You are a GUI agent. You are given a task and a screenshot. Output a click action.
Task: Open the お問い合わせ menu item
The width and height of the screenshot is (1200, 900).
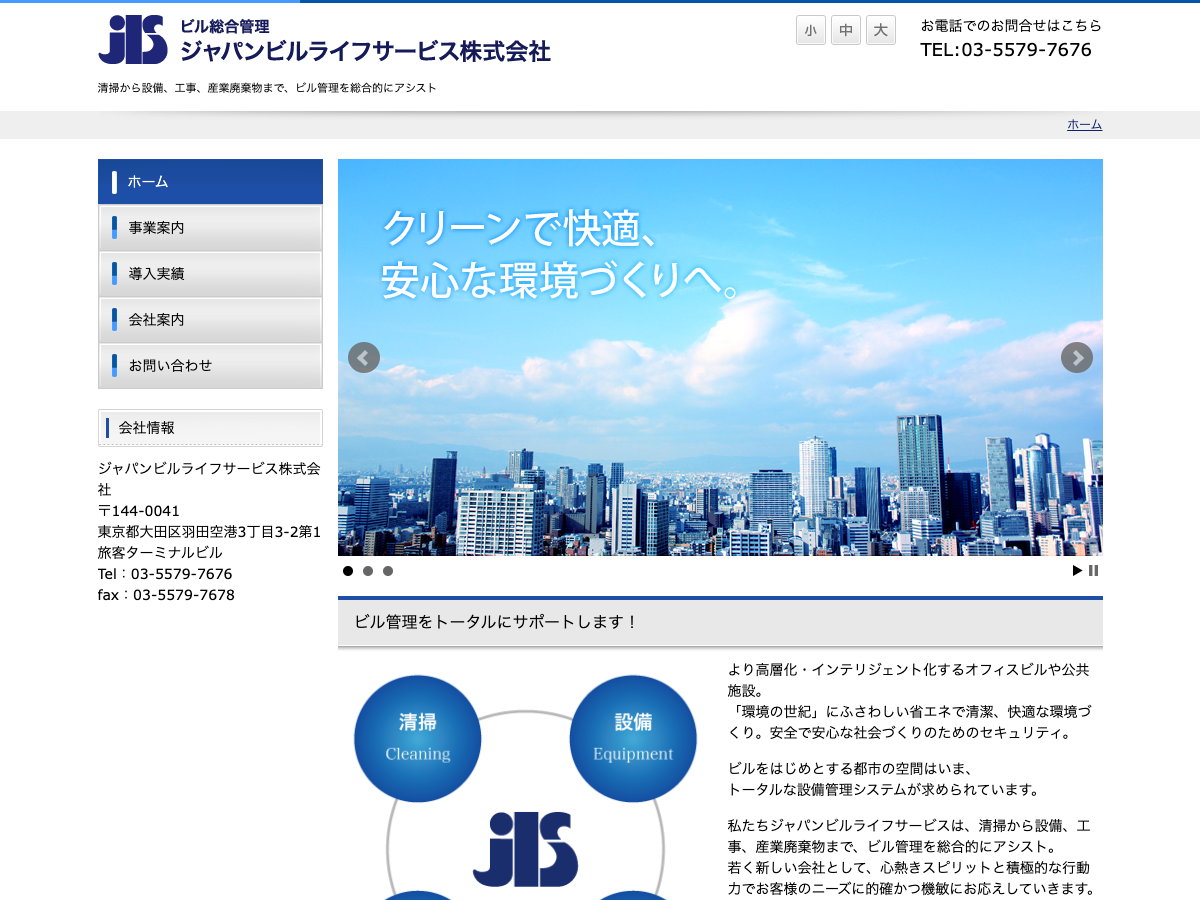click(210, 366)
